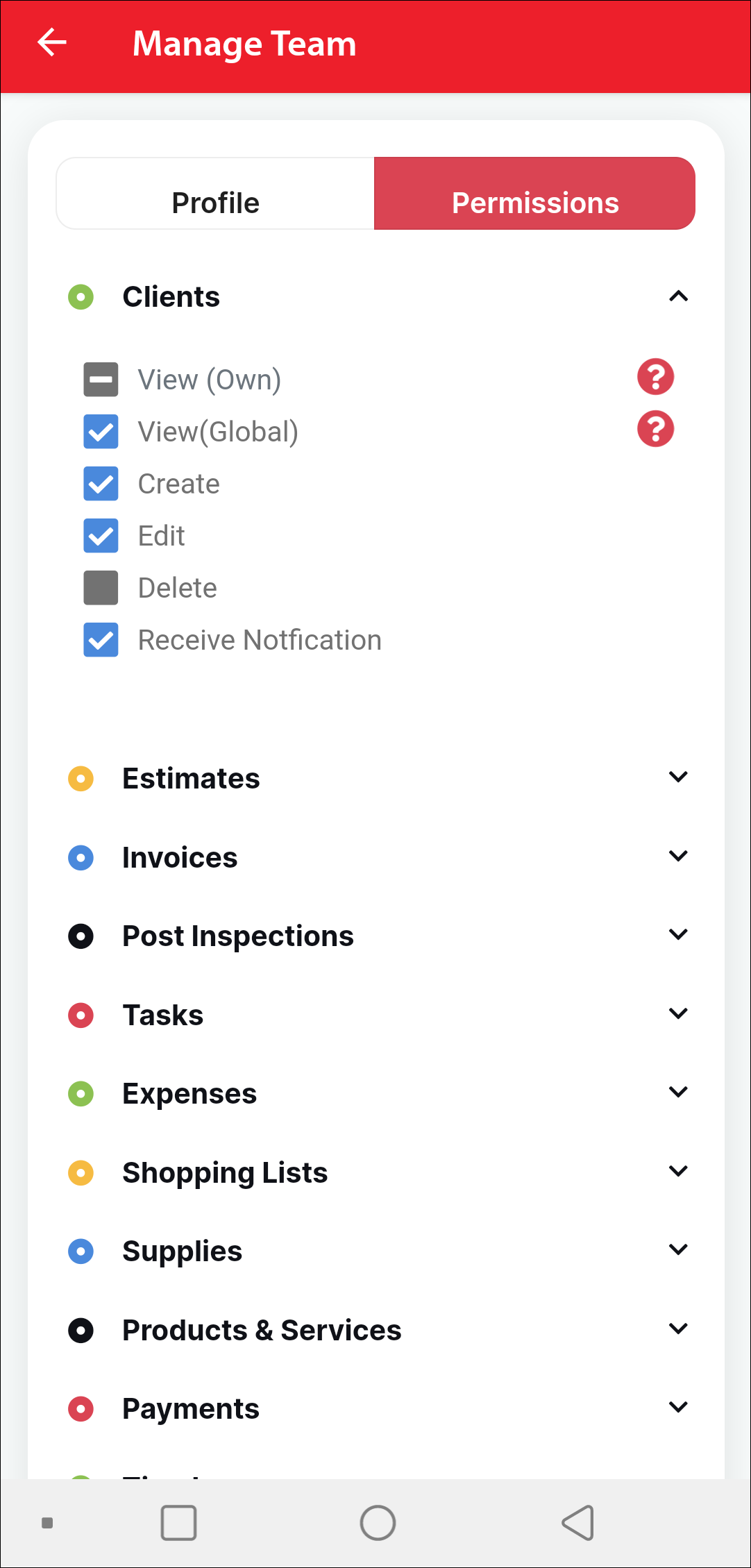Tap the Android back triangle button

pos(577,1523)
